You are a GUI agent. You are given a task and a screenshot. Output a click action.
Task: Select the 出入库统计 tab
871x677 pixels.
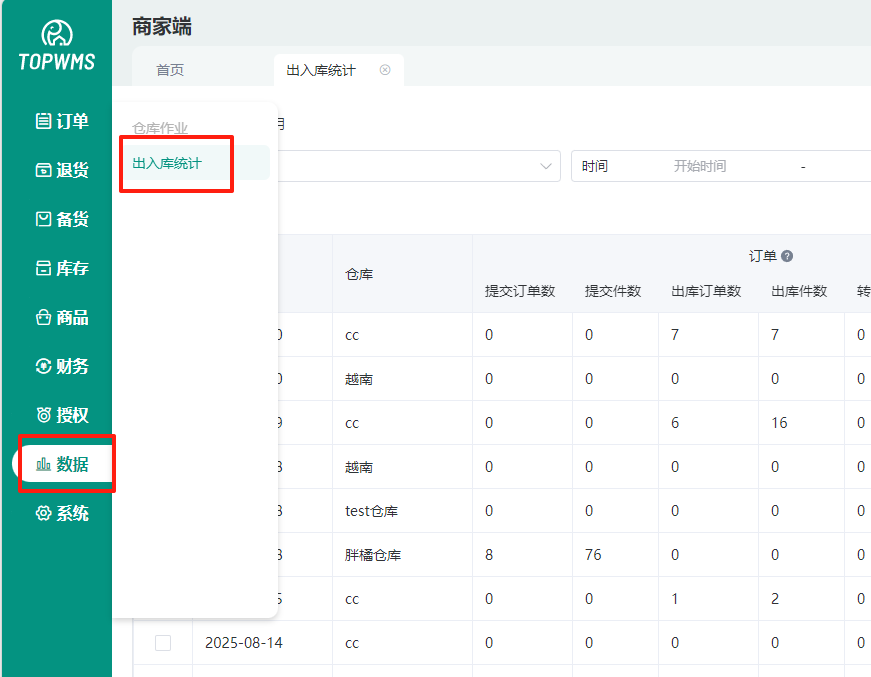pos(321,70)
